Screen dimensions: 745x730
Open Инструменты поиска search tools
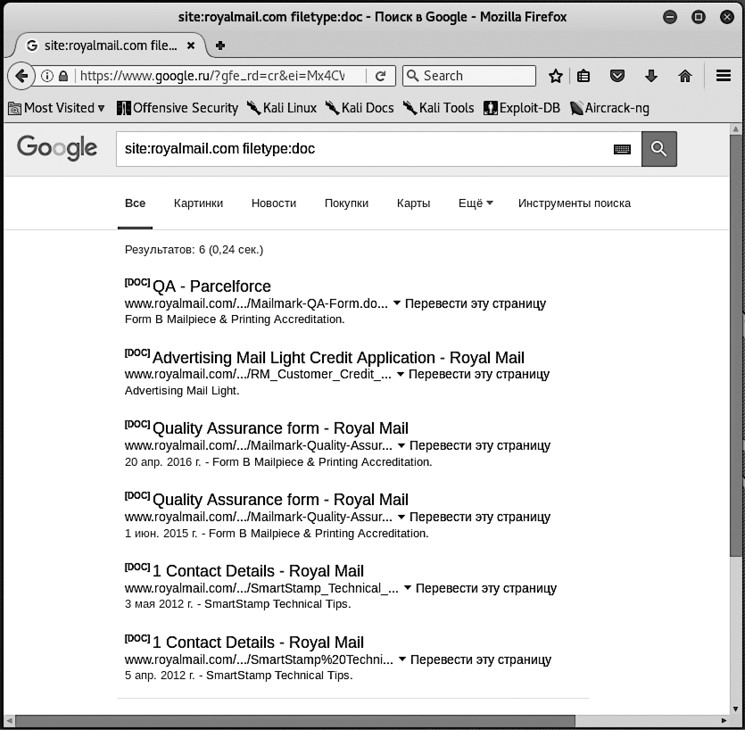click(x=574, y=203)
